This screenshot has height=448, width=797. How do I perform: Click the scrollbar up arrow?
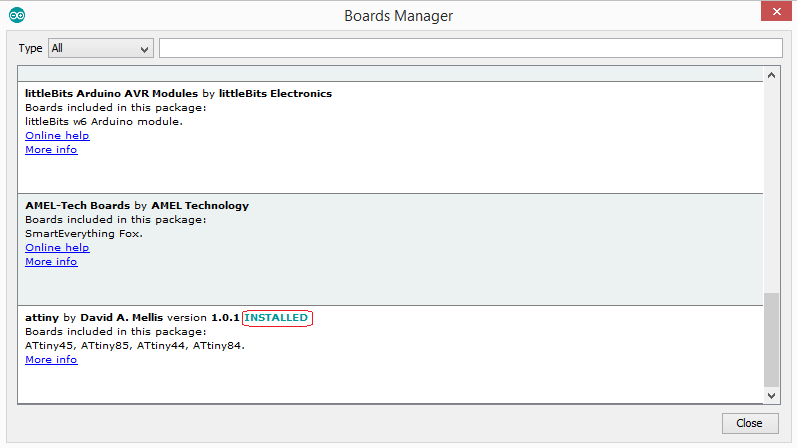[x=771, y=75]
